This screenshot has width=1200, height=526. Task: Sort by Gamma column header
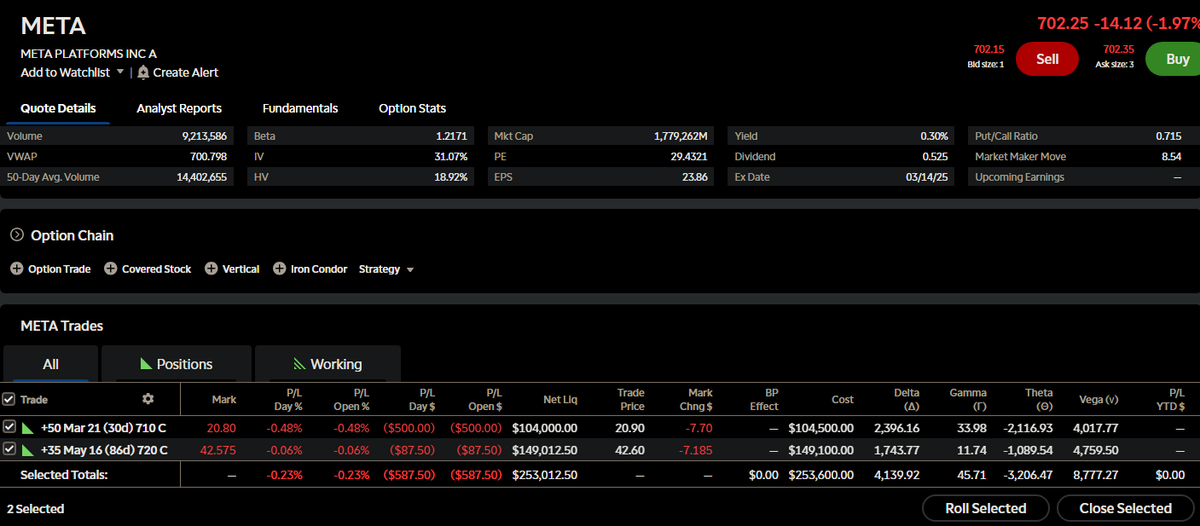point(968,399)
